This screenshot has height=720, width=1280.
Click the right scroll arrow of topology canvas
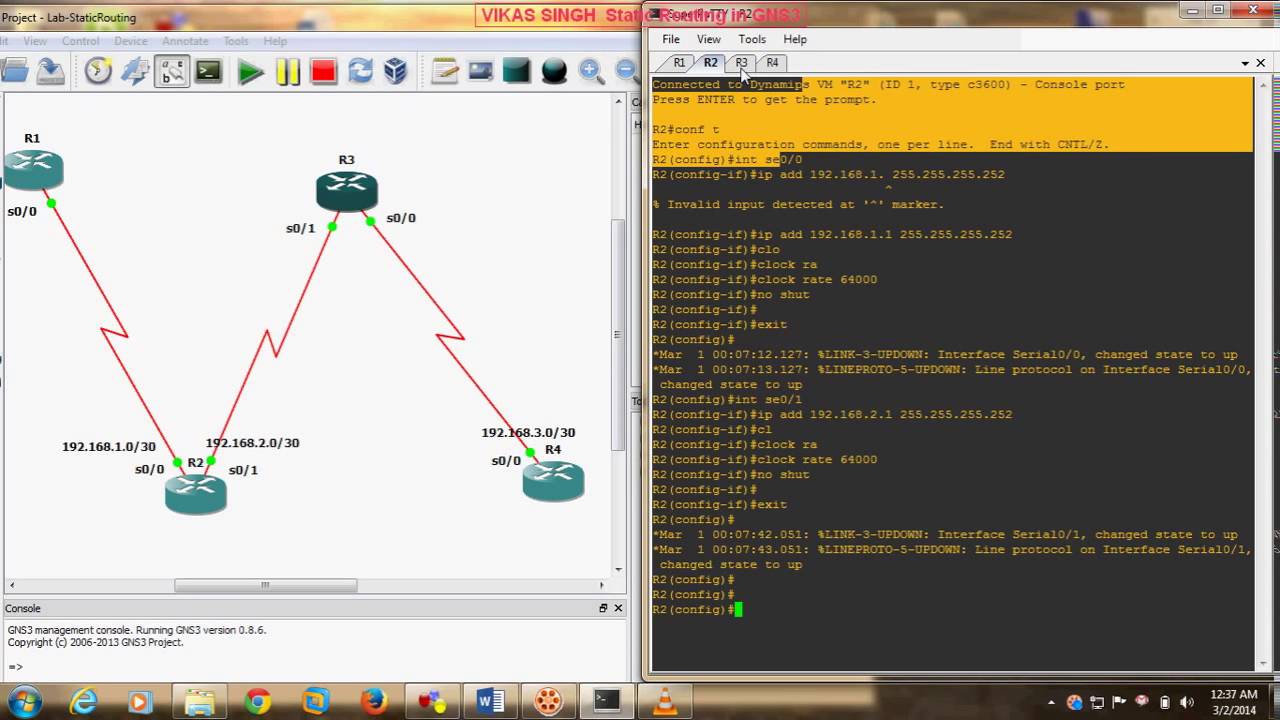(x=601, y=585)
